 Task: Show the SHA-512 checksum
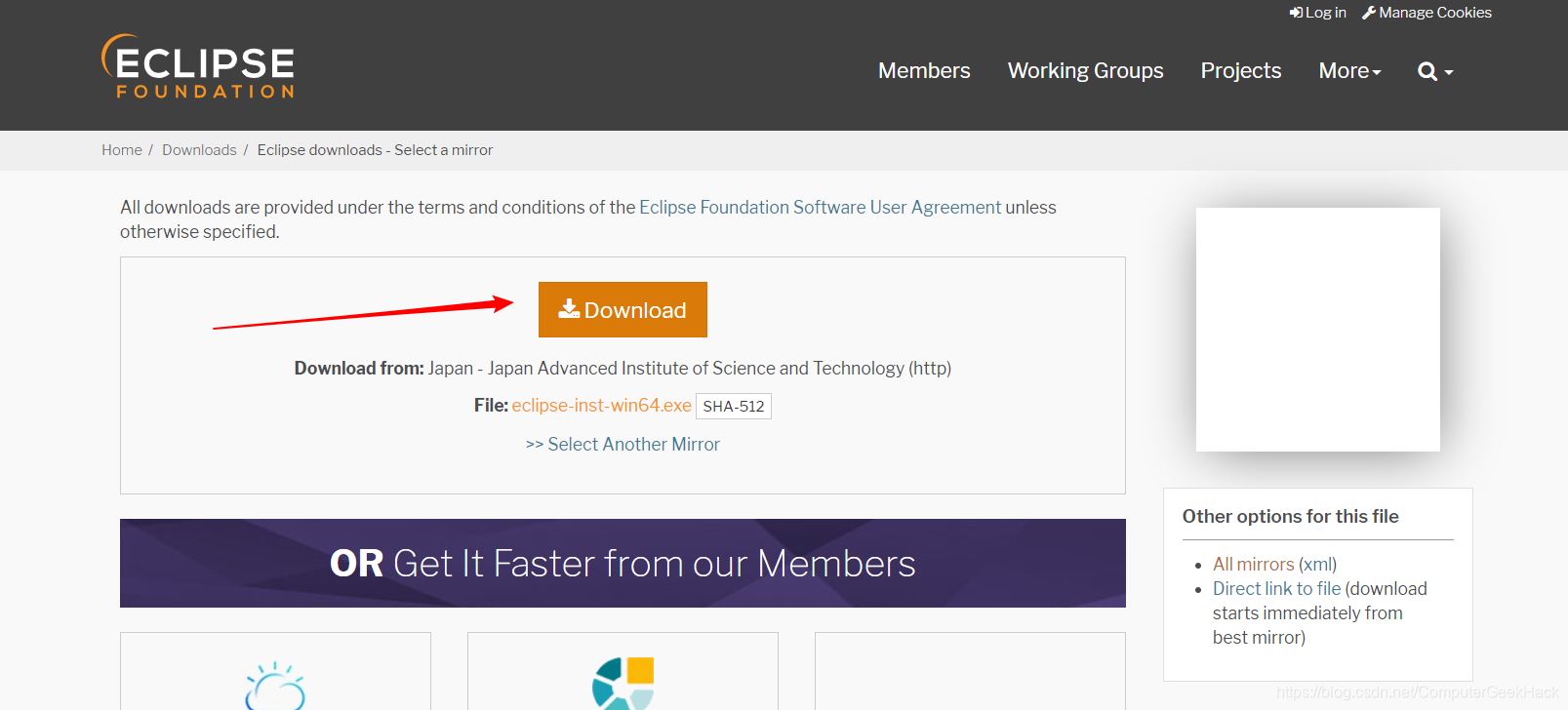734,407
